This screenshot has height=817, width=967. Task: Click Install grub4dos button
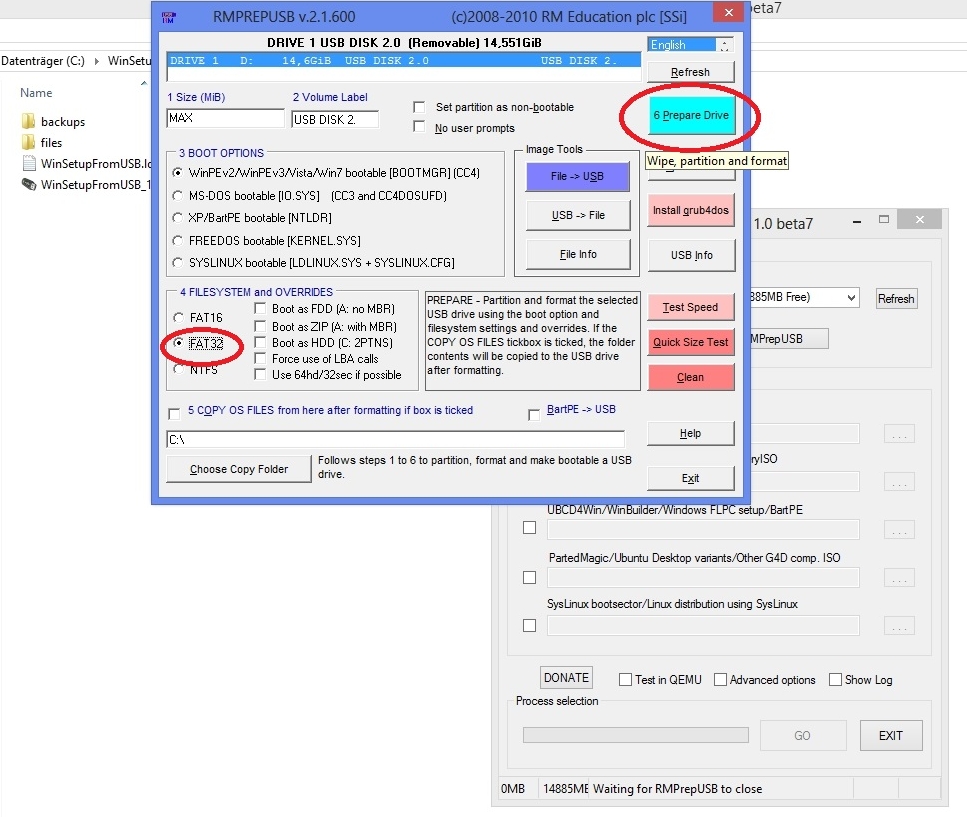pos(691,210)
